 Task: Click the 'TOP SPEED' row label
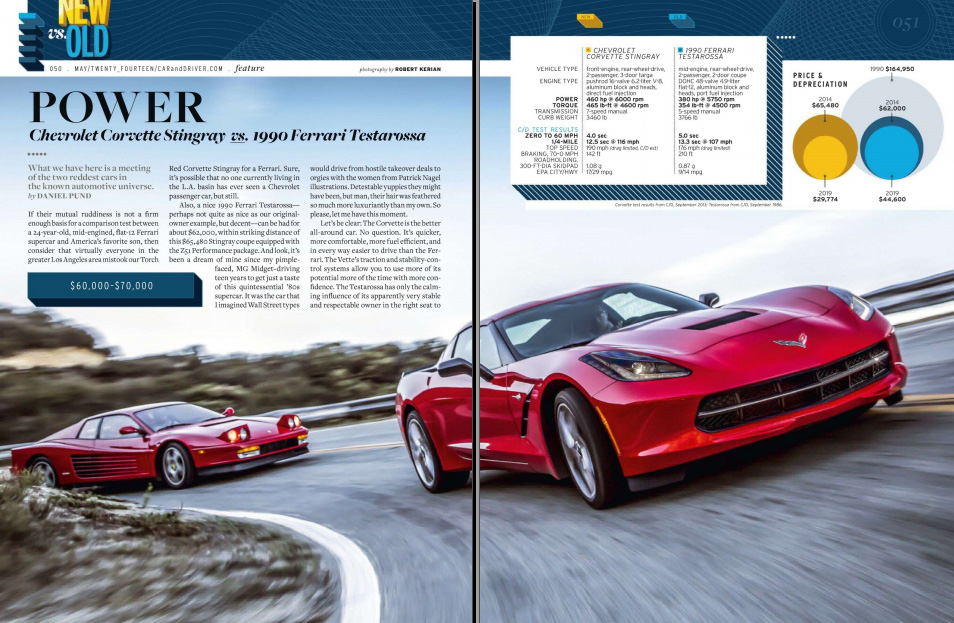point(562,148)
